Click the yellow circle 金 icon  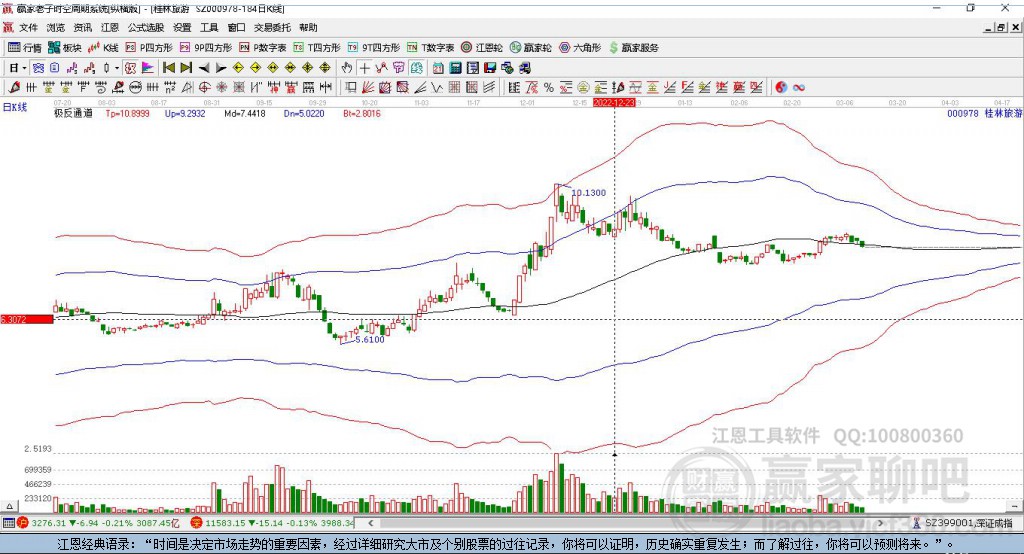coord(583,87)
